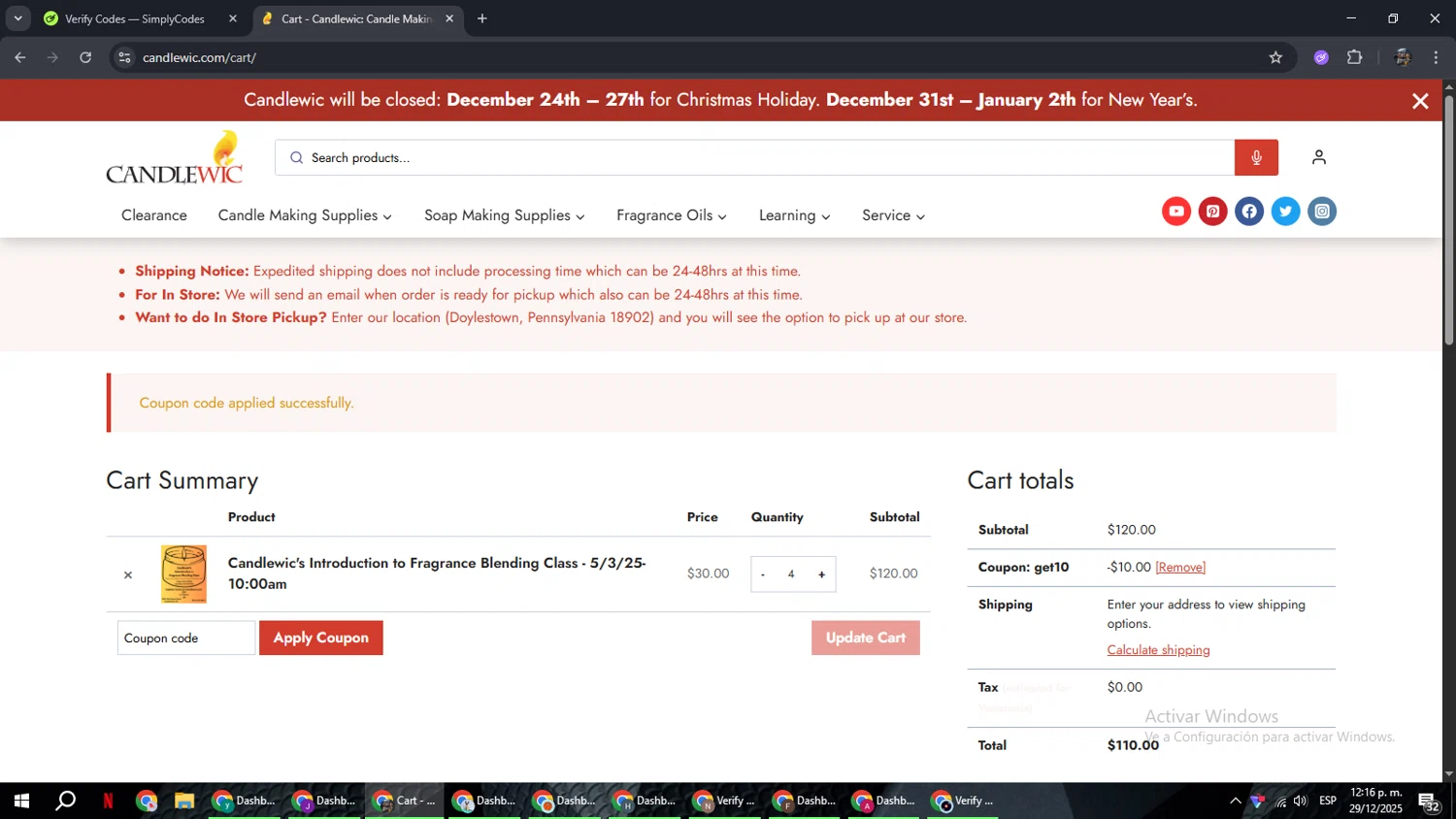Click the browser forward button
The width and height of the screenshot is (1456, 819).
click(x=52, y=57)
